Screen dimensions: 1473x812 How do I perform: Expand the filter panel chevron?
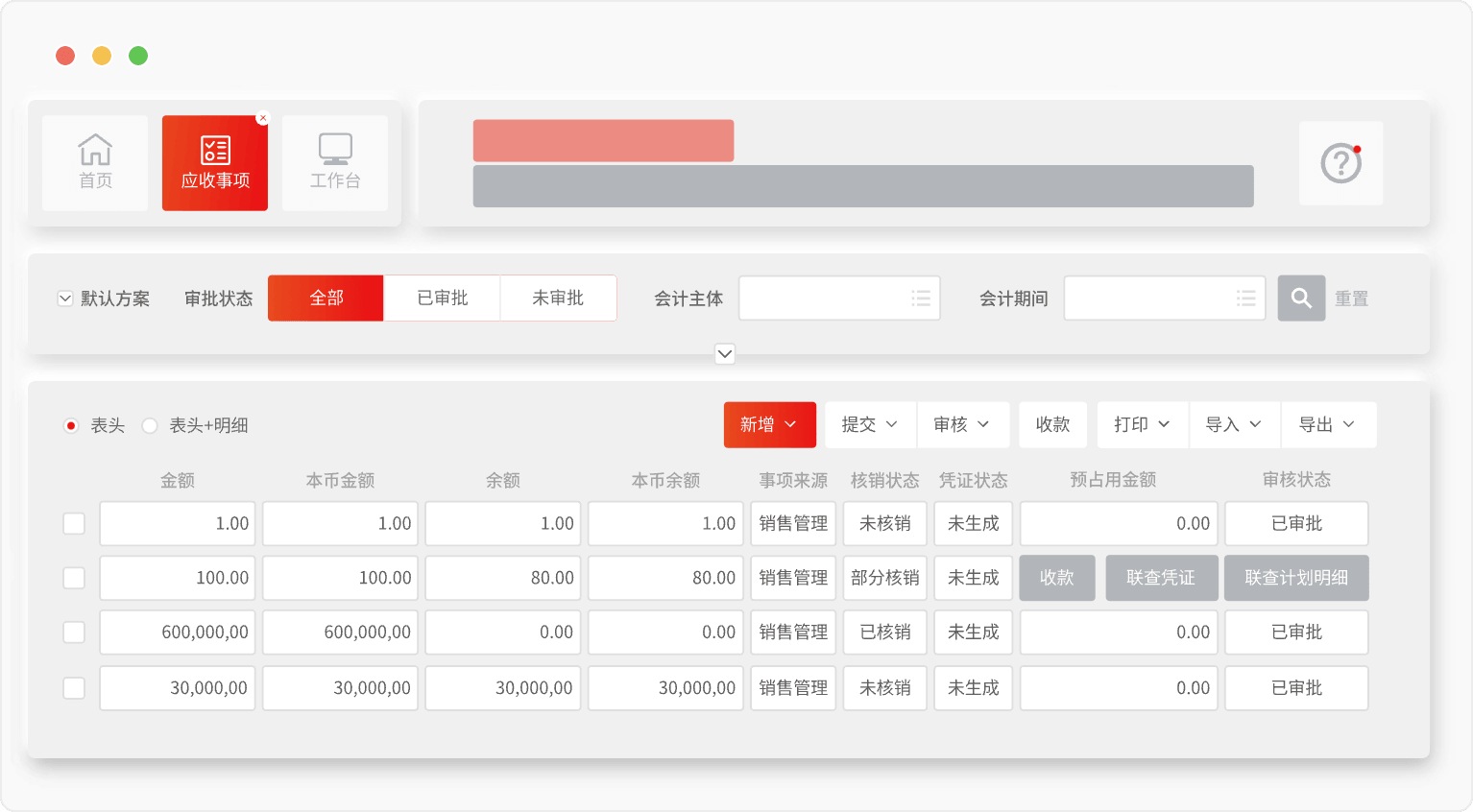click(x=725, y=354)
